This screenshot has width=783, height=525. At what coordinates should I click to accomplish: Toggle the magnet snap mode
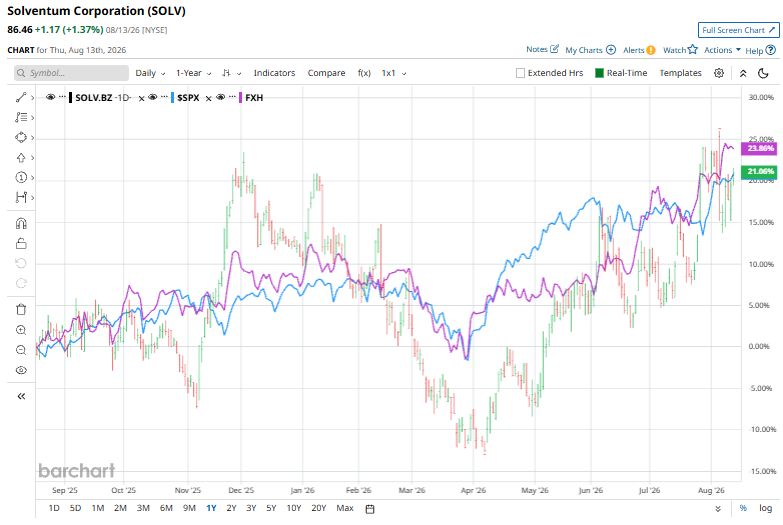click(21, 223)
